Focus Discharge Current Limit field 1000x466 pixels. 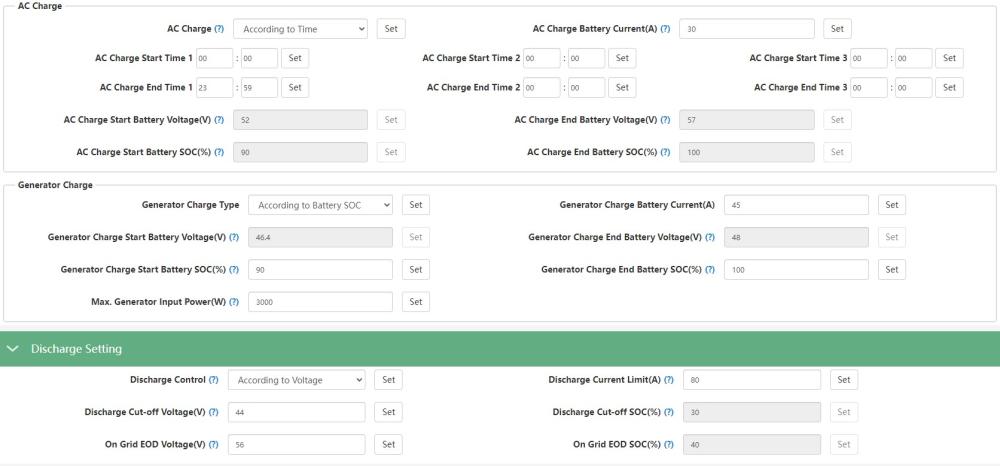[x=752, y=380]
